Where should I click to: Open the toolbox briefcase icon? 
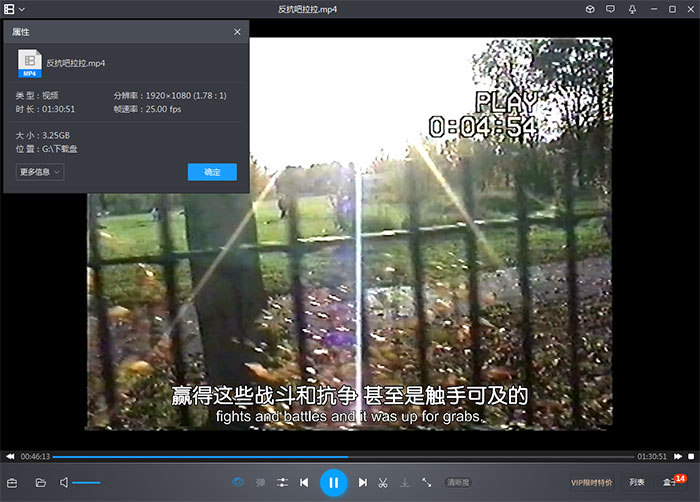(13, 483)
